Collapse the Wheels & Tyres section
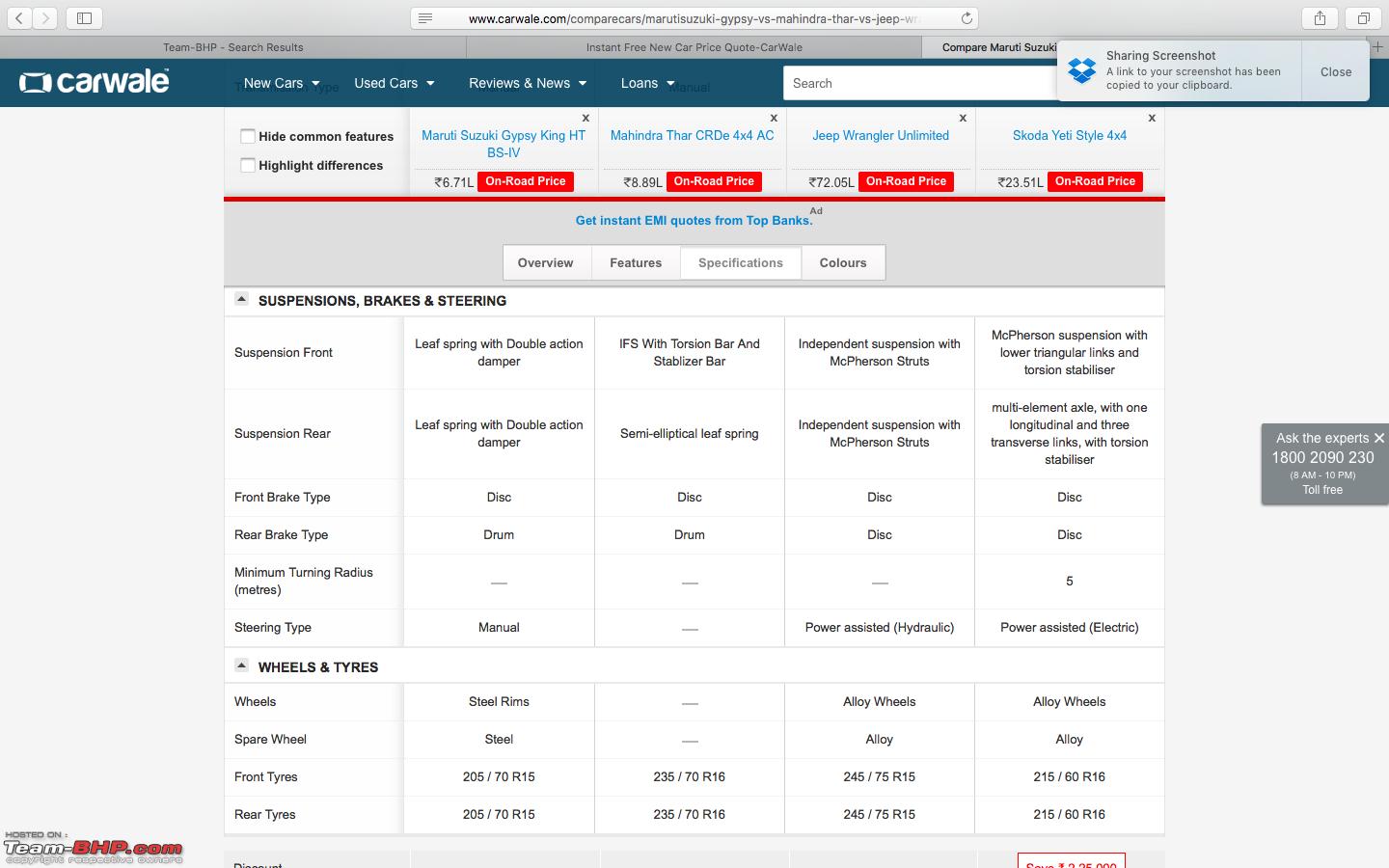Image resolution: width=1389 pixels, height=868 pixels. coord(242,665)
